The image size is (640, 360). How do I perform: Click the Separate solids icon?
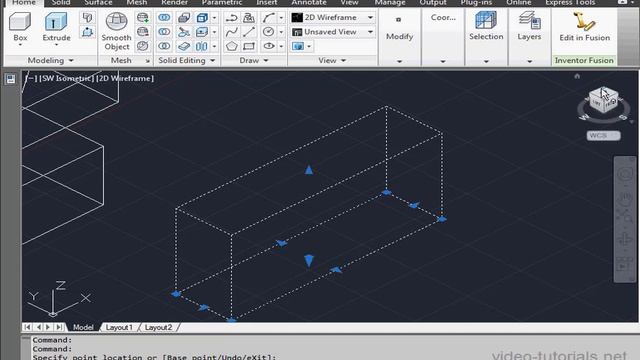point(202,46)
